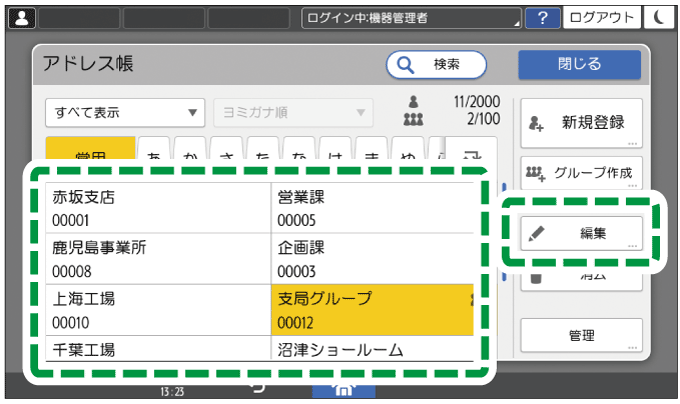The width and height of the screenshot is (680, 404).
Task: Open help with the question mark button
Action: (x=543, y=18)
